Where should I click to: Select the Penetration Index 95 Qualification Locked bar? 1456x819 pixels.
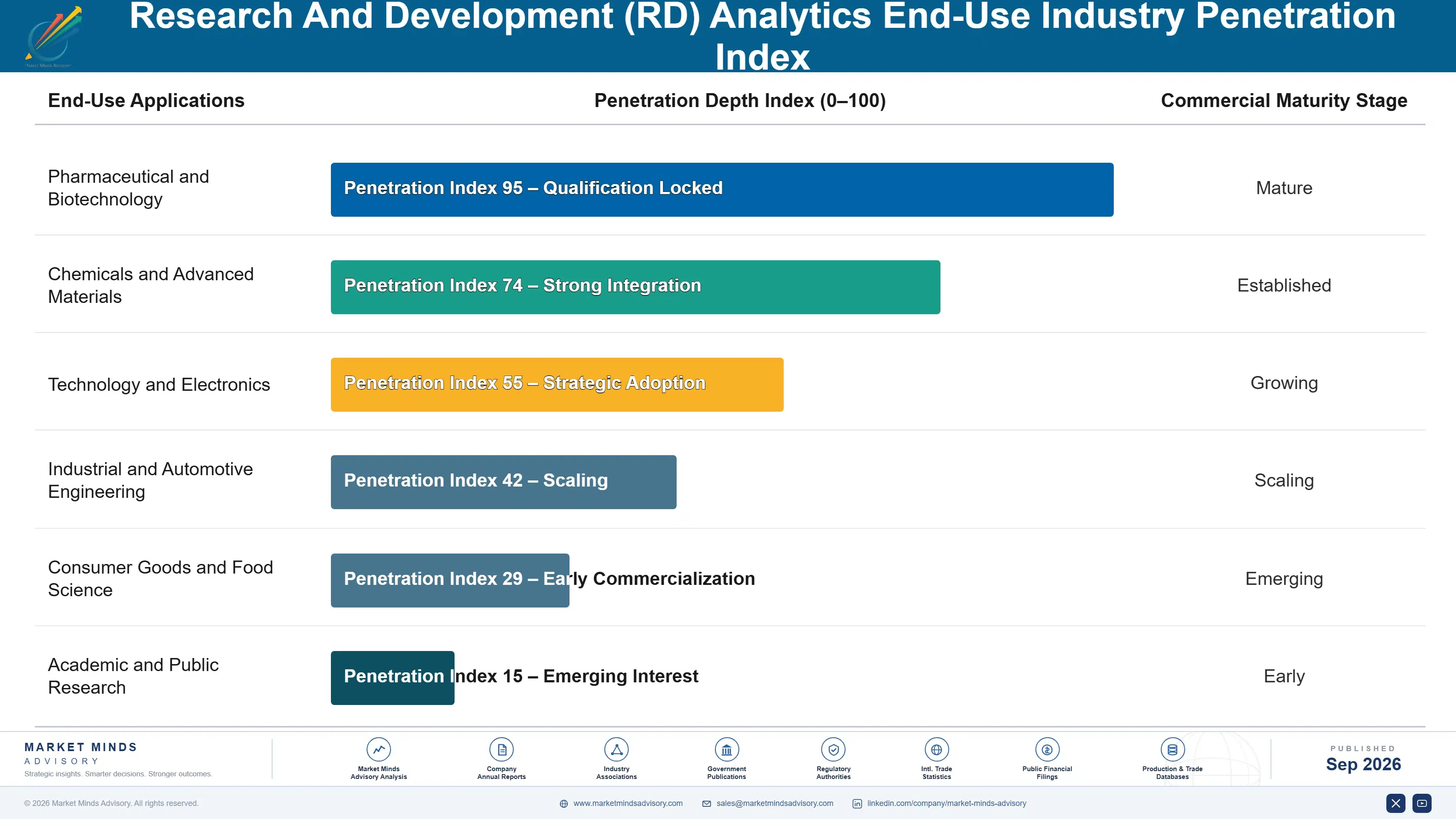point(722,190)
